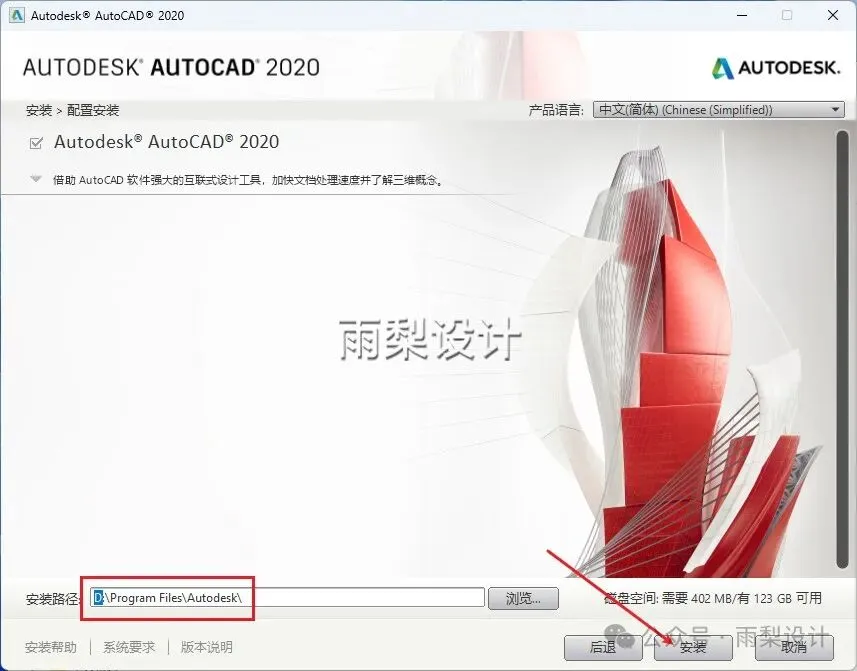This screenshot has width=857, height=671.
Task: Close the installer window
Action: 833,15
